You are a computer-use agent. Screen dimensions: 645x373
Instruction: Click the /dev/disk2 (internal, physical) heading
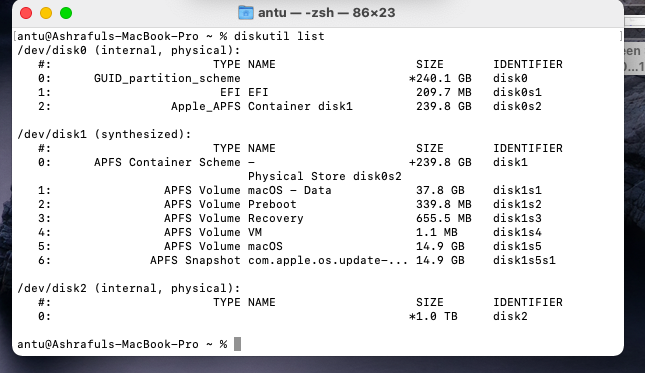coord(129,288)
